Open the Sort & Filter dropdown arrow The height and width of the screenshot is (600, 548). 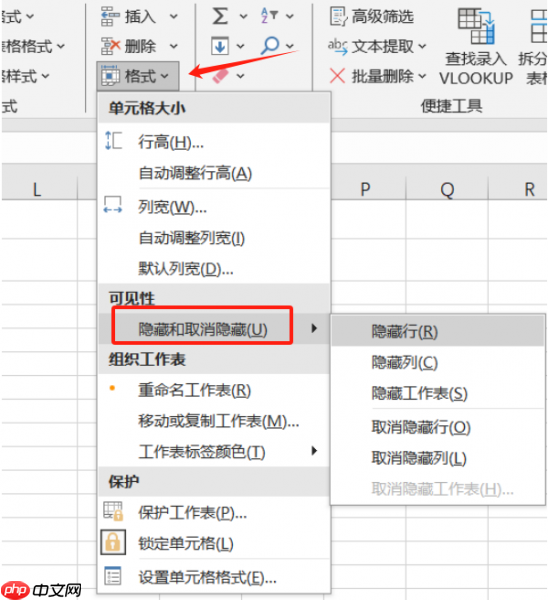point(290,16)
